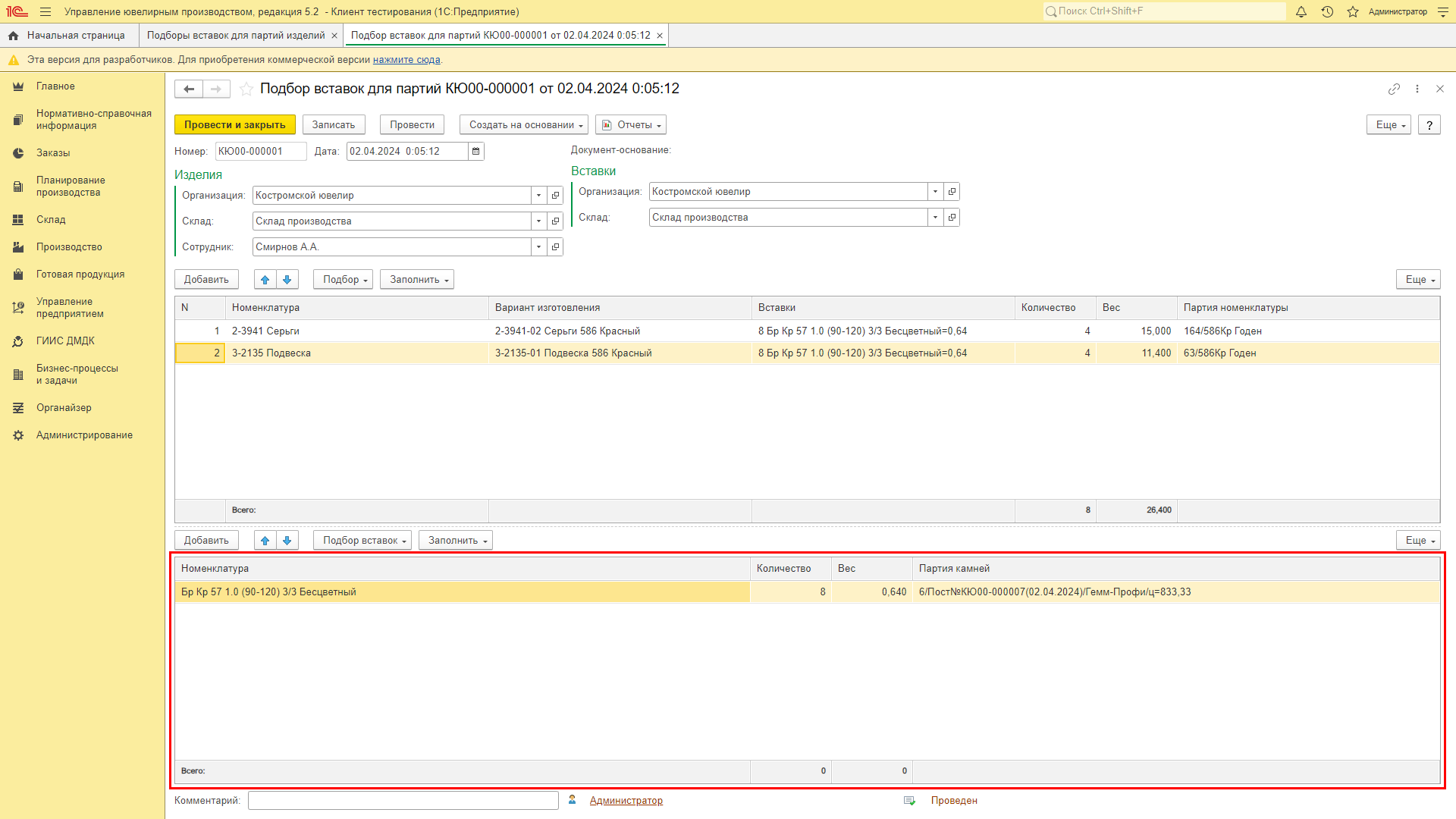
Task: Click Добавить in inserts toolbar
Action: [206, 541]
